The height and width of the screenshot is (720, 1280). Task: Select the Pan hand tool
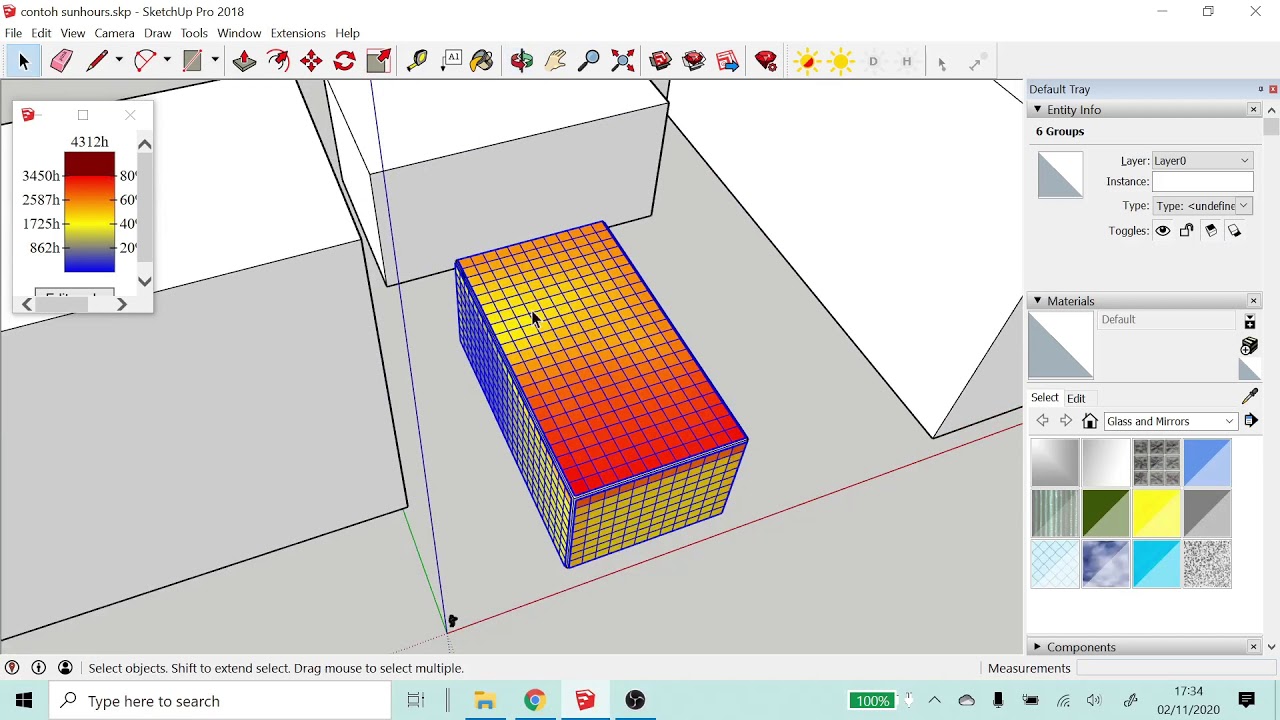click(x=556, y=62)
